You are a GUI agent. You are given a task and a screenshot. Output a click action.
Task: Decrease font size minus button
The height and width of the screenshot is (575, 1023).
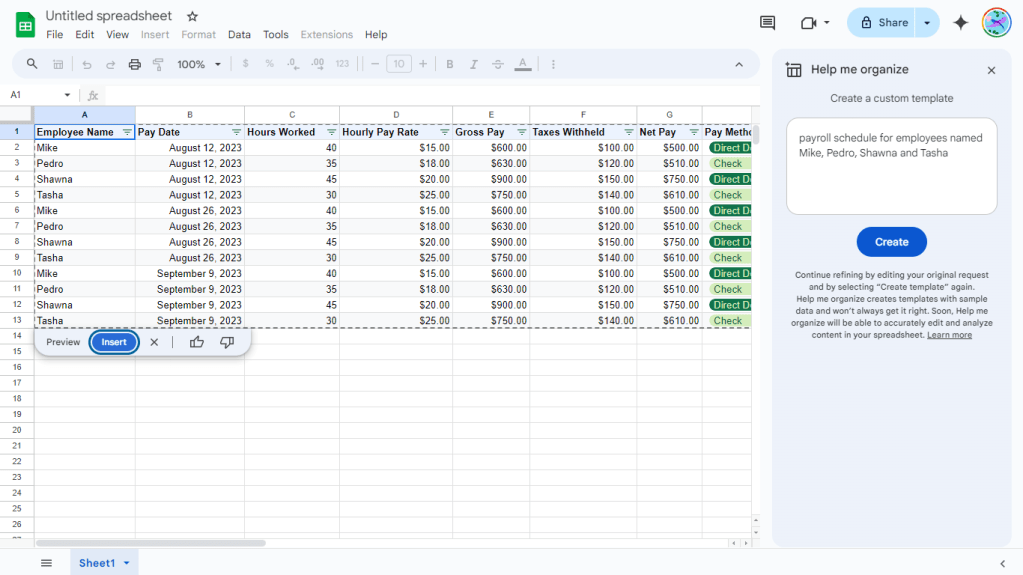(374, 64)
